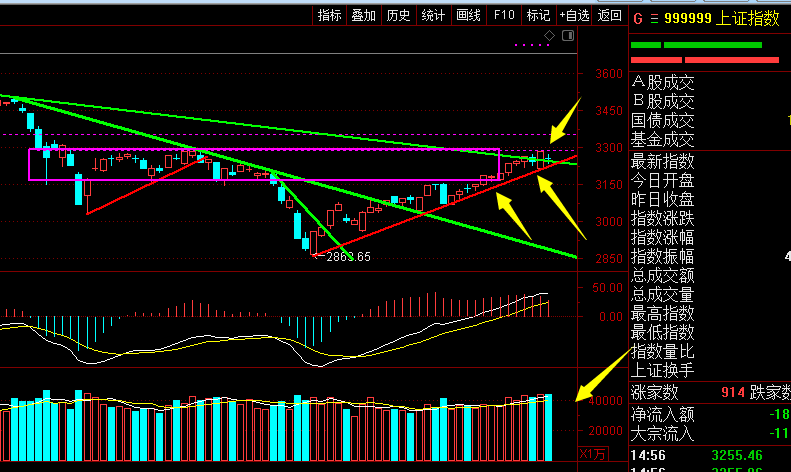Click the 3150 price axis value
The height and width of the screenshot is (472, 791).
[608, 185]
